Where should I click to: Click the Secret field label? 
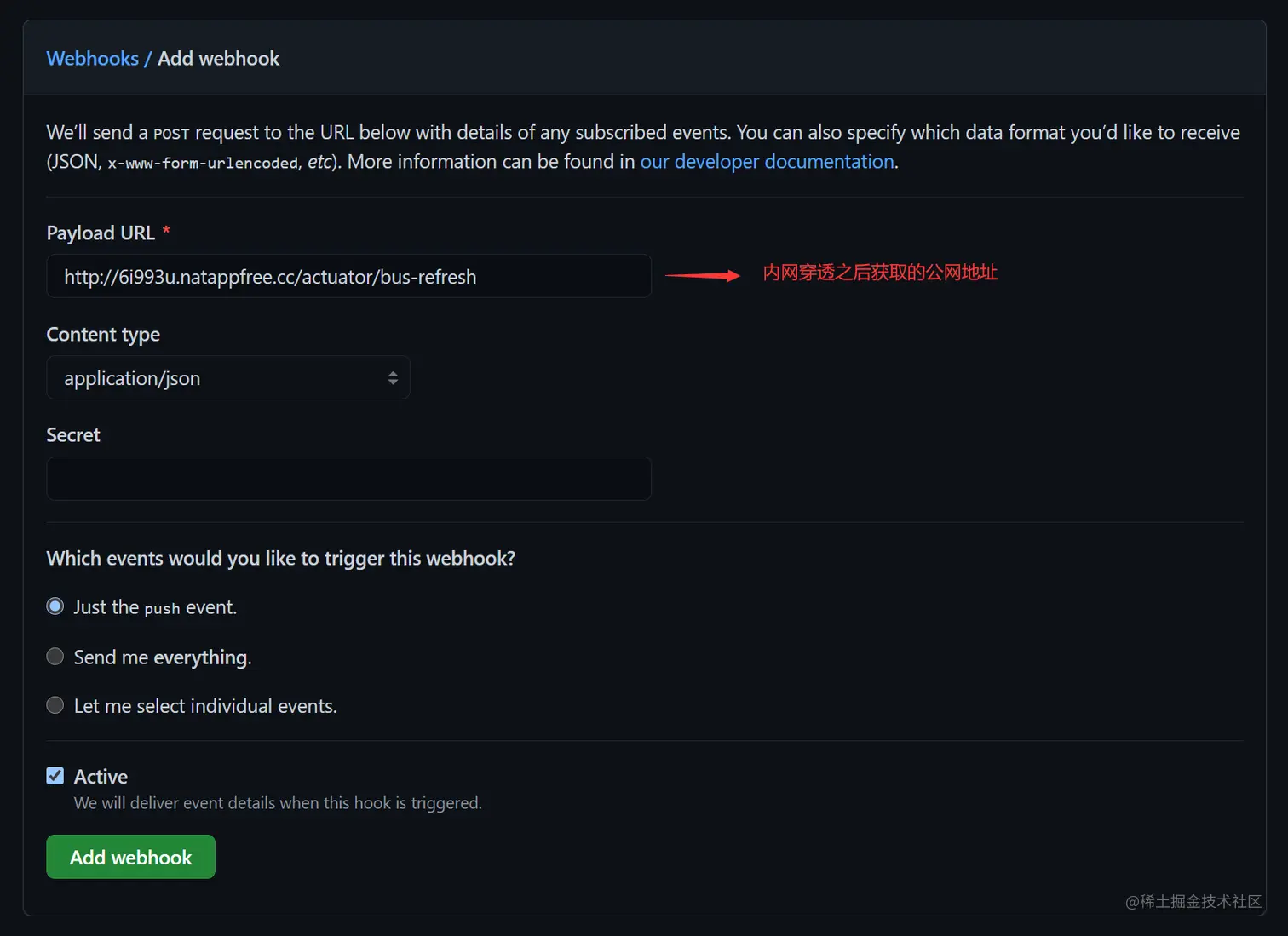[73, 435]
